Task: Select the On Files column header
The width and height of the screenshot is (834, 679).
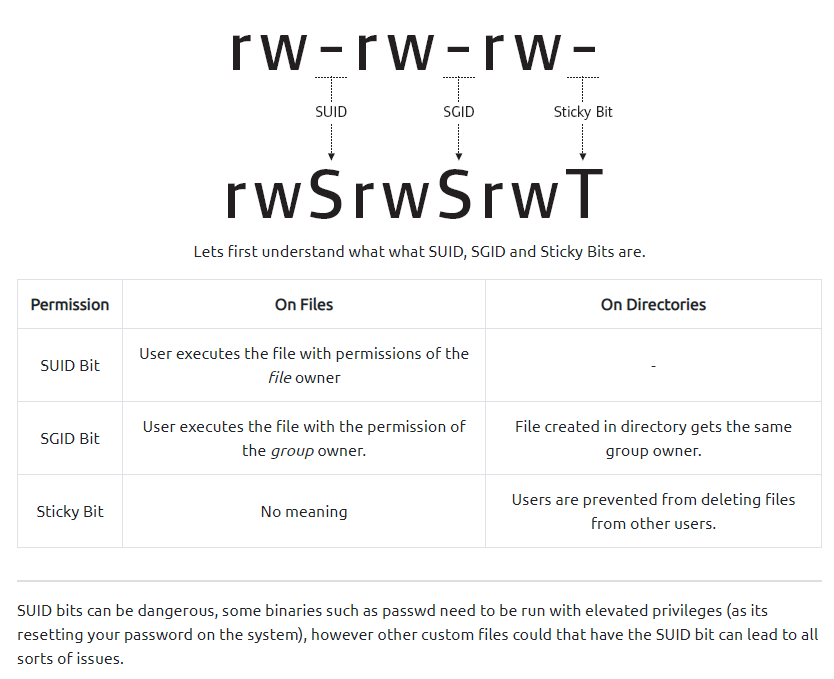Action: pyautogui.click(x=304, y=305)
